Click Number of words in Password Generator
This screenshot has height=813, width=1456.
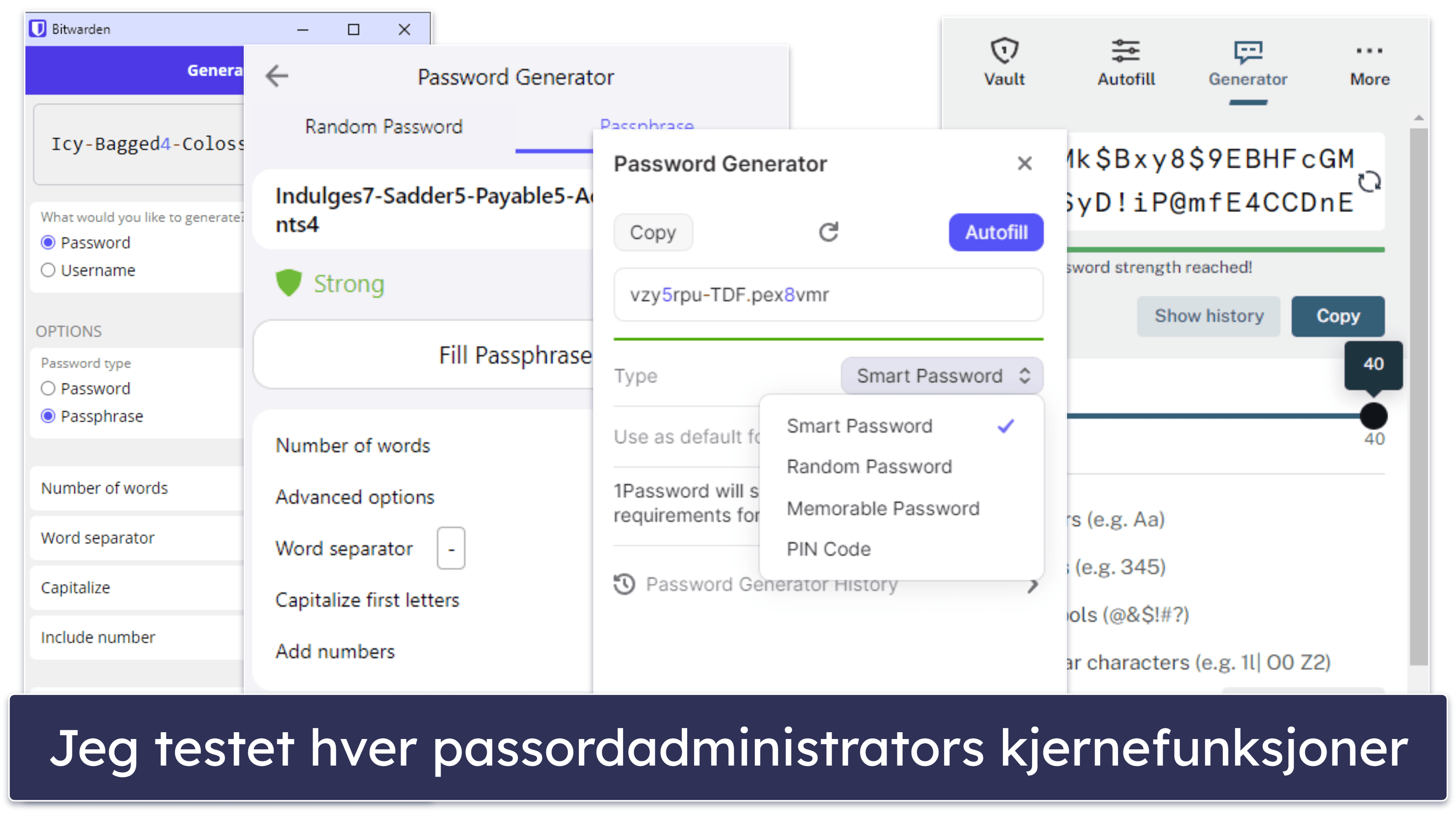353,445
